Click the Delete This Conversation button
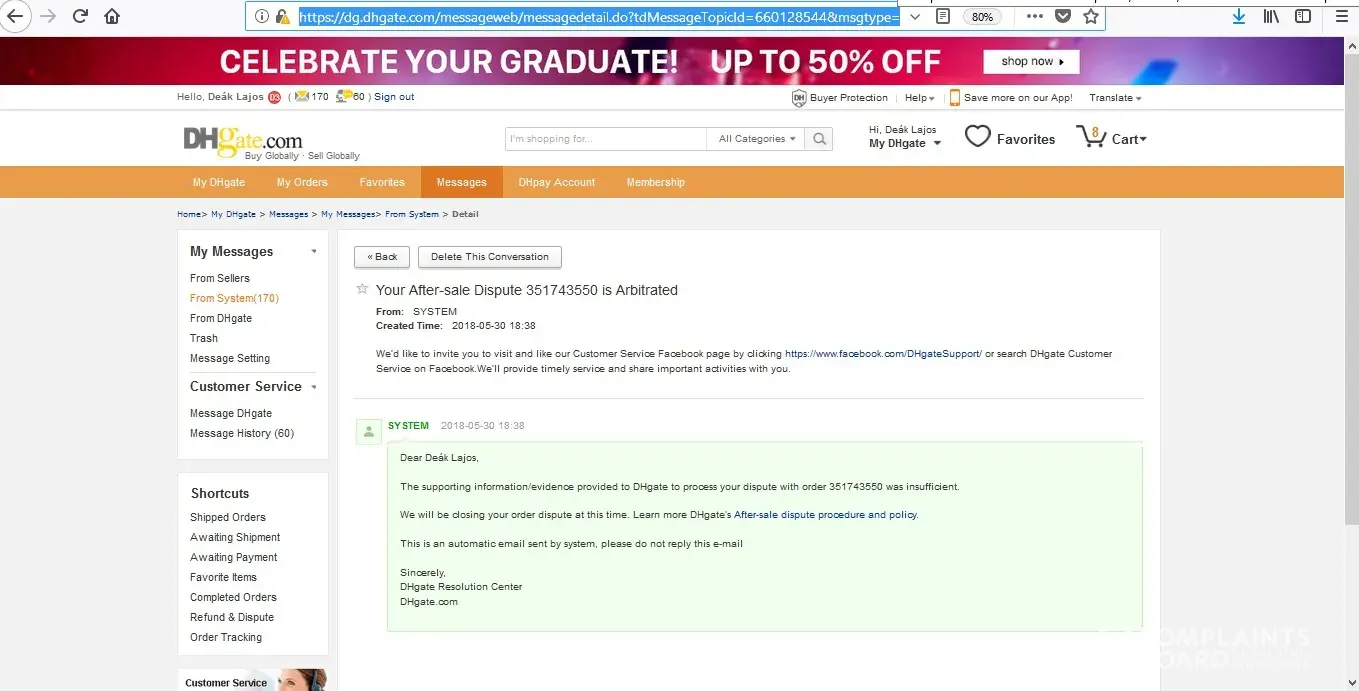This screenshot has width=1359, height=691. (x=489, y=257)
